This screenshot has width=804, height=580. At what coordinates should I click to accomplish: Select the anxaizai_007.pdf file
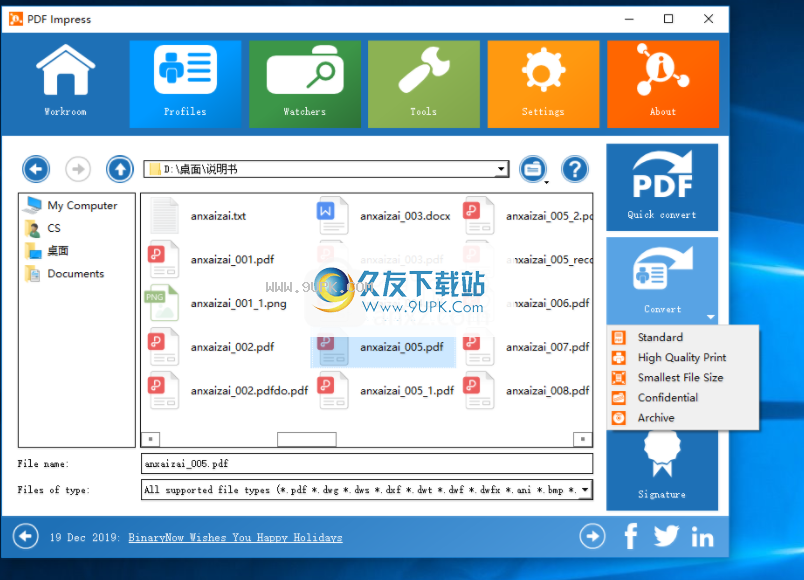click(x=526, y=347)
